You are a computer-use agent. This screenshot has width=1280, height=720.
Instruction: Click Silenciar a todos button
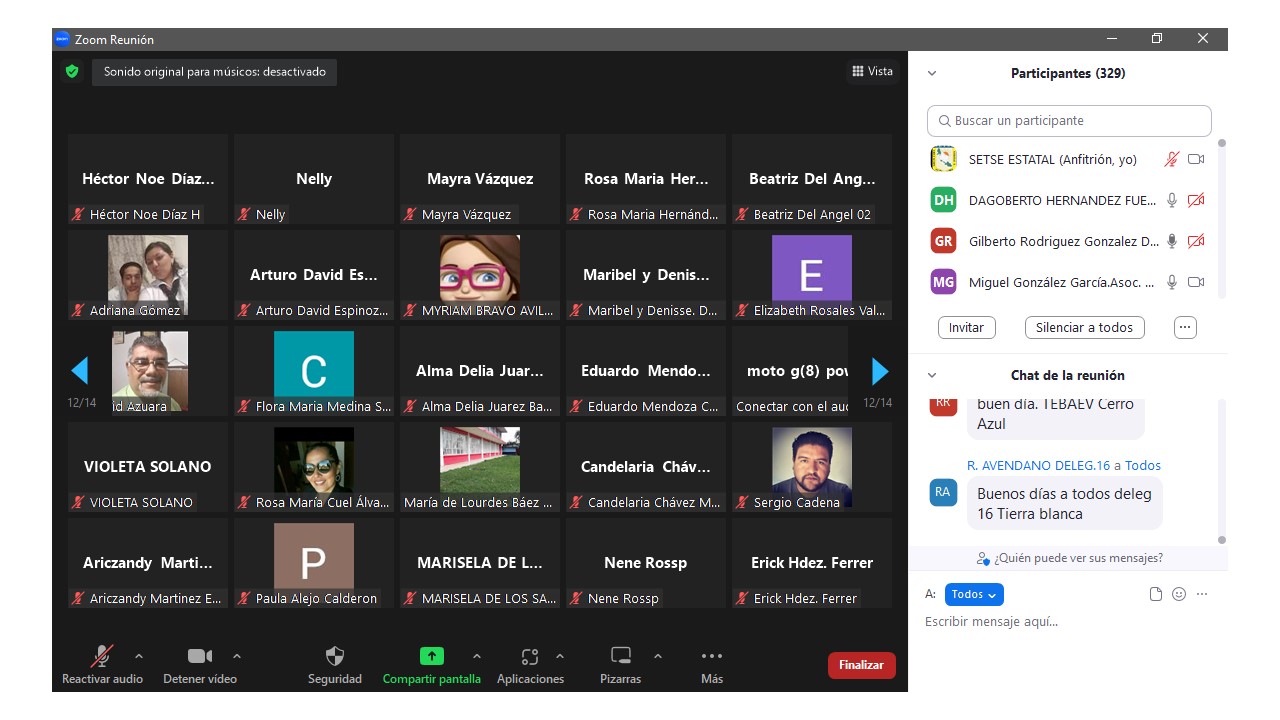pyautogui.click(x=1085, y=327)
